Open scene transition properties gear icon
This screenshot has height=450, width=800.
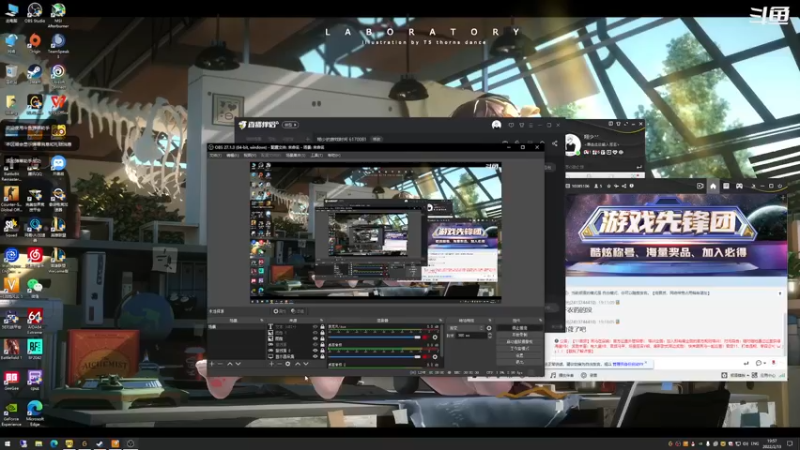[489, 328]
